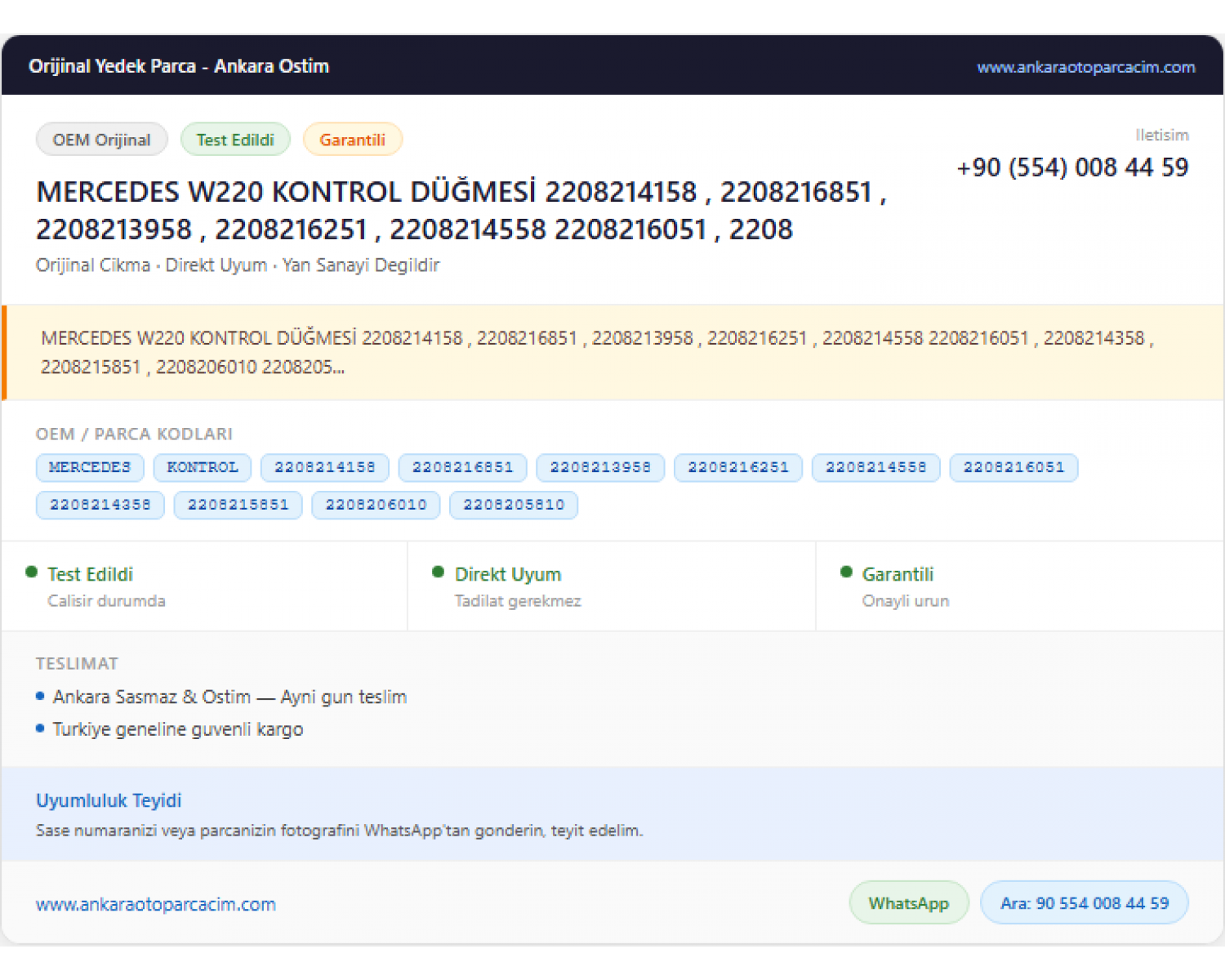
Task: Click the MERCEDES part code tag
Action: [90, 468]
